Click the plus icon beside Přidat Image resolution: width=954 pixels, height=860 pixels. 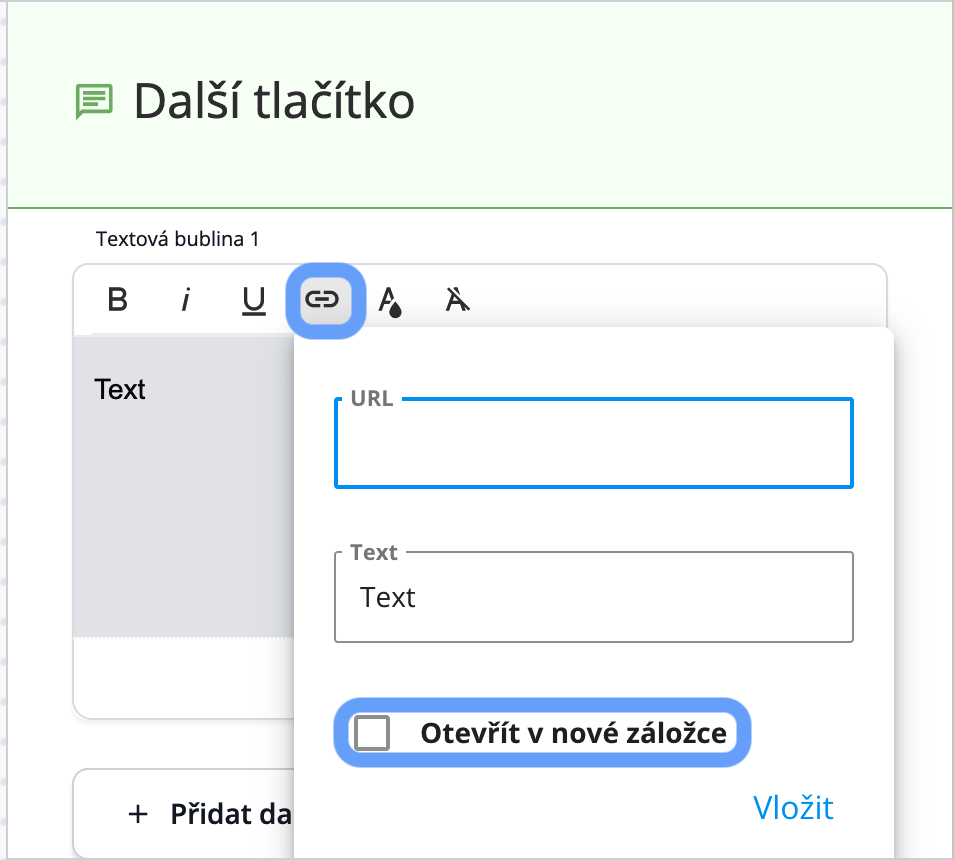click(138, 814)
